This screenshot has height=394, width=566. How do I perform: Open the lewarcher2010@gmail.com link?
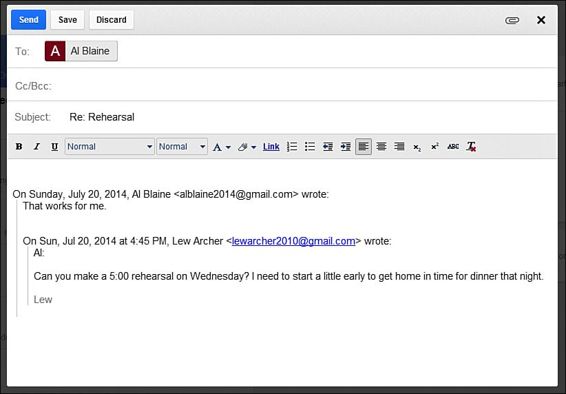point(293,241)
